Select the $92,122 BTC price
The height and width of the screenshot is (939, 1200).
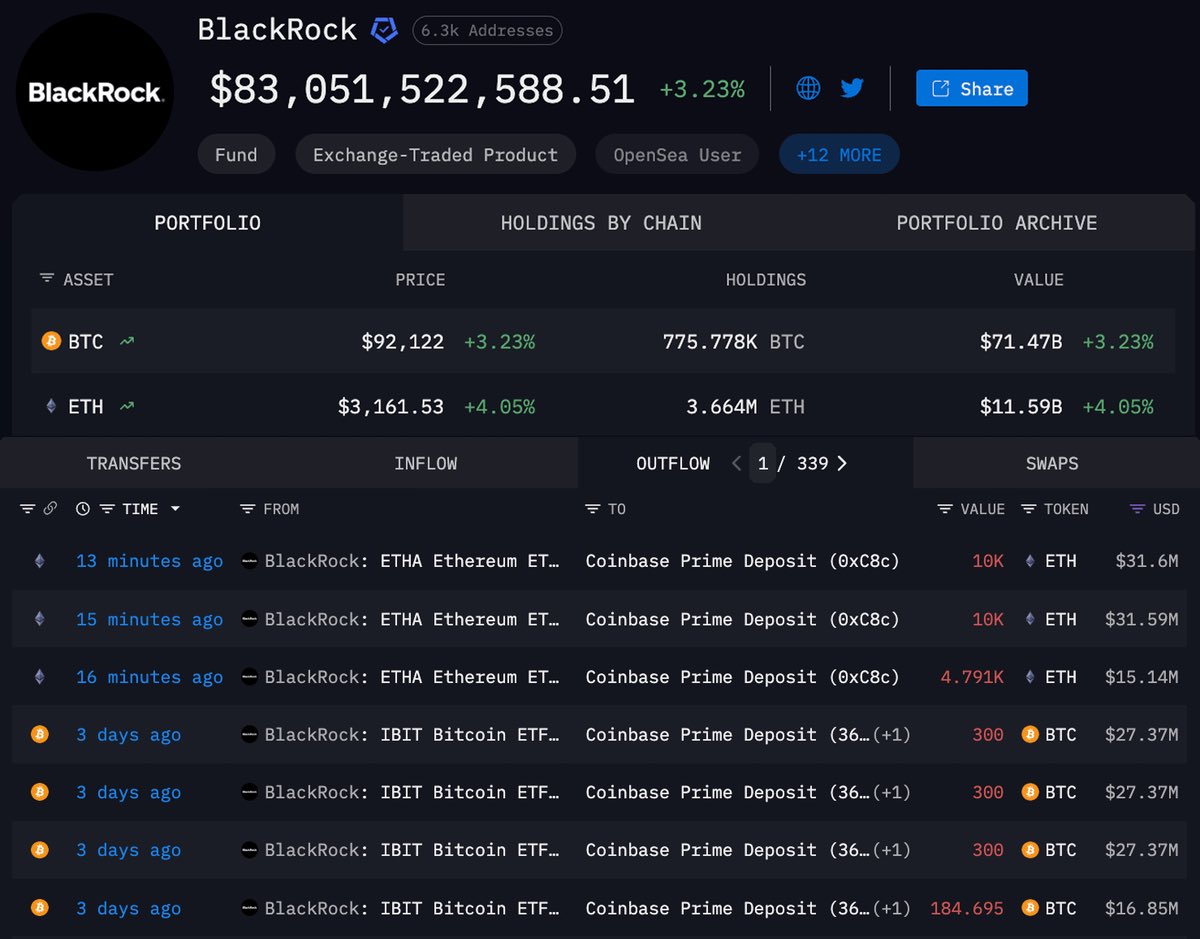click(402, 341)
